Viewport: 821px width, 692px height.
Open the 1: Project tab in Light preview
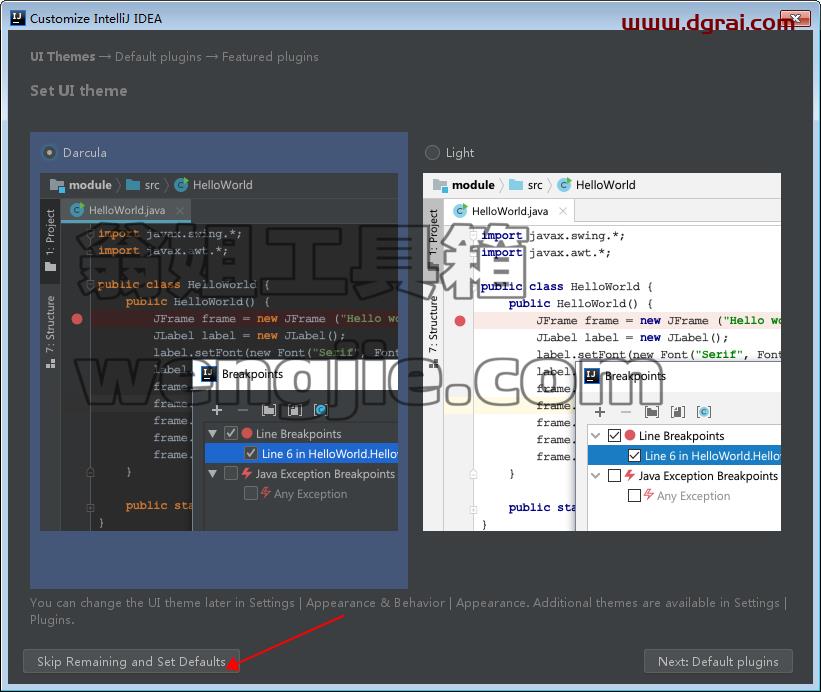(x=434, y=240)
